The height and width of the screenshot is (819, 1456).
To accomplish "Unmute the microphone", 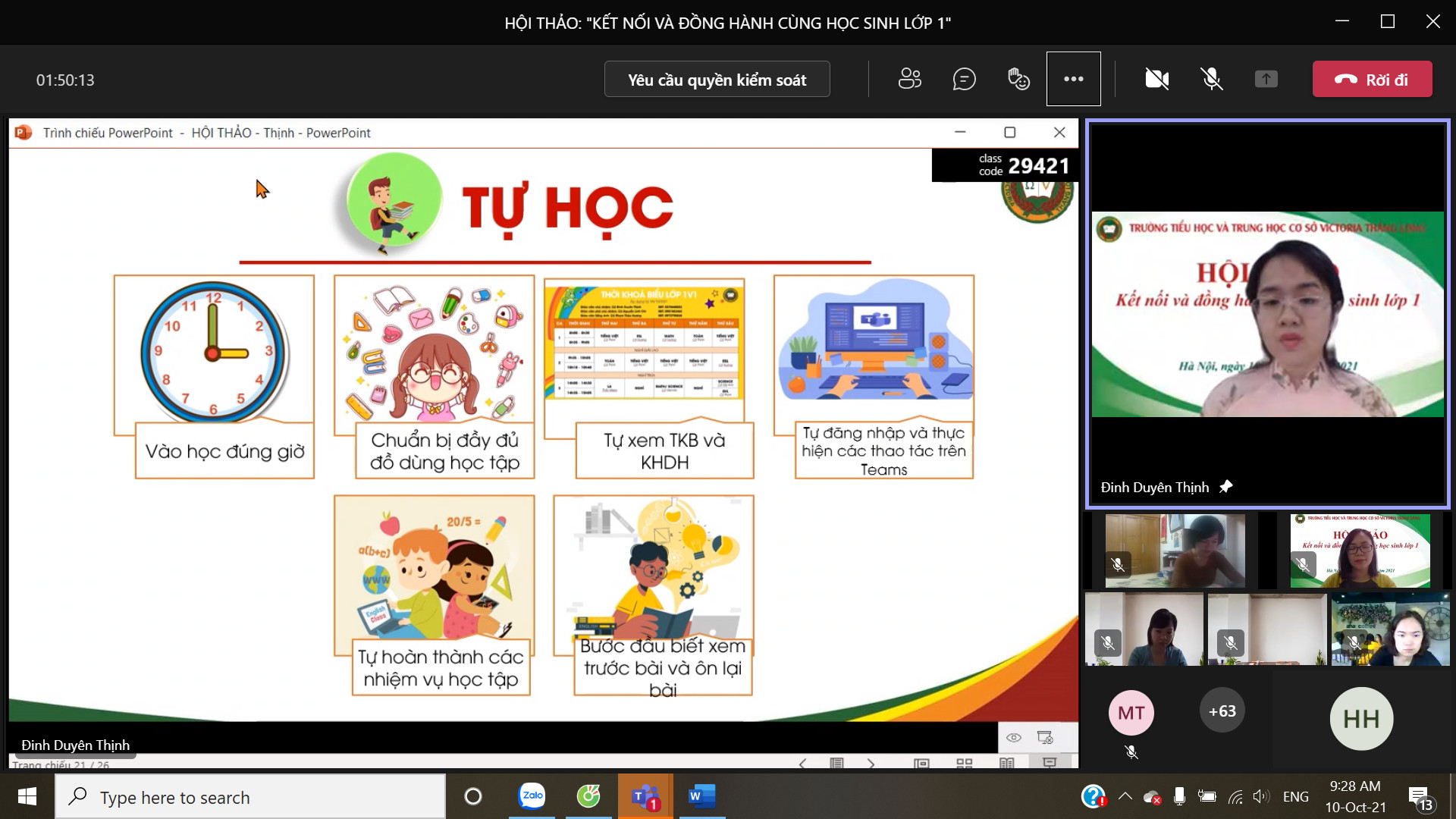I will (x=1211, y=79).
